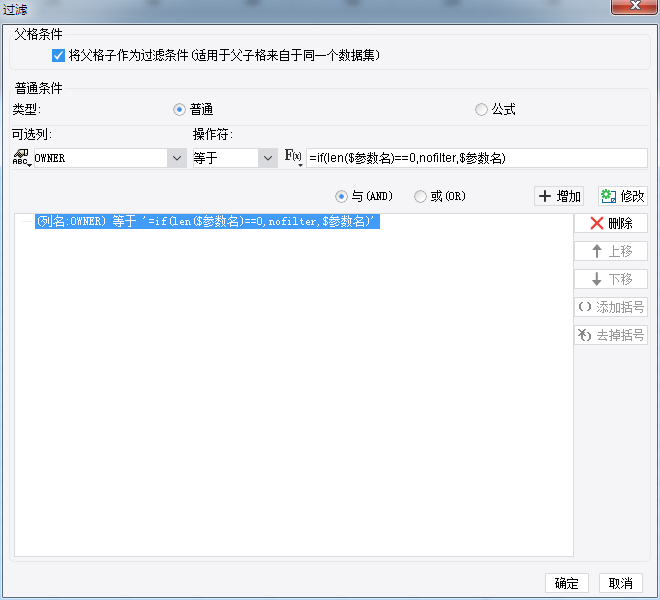Image resolution: width=660 pixels, height=600 pixels.
Task: Select the OWNER 等于 condition row
Action: coord(207,221)
